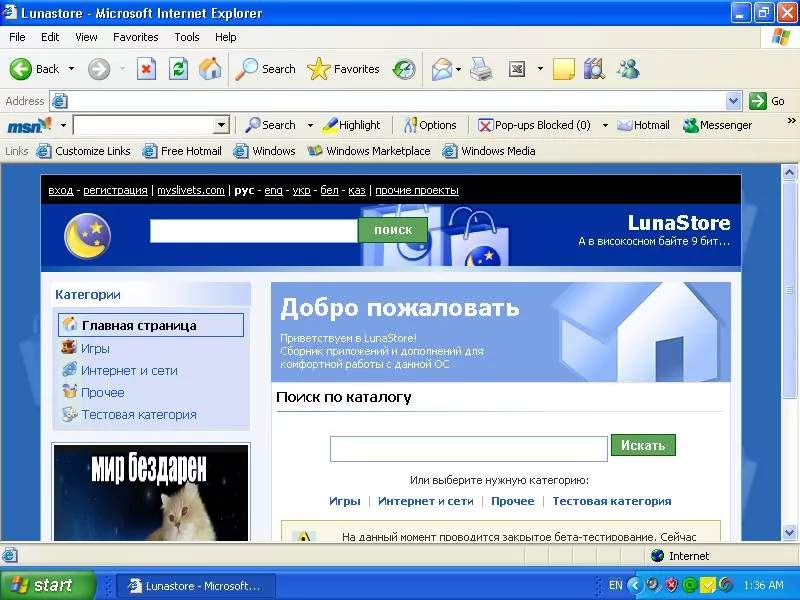Open the Research books icon

pos(594,69)
